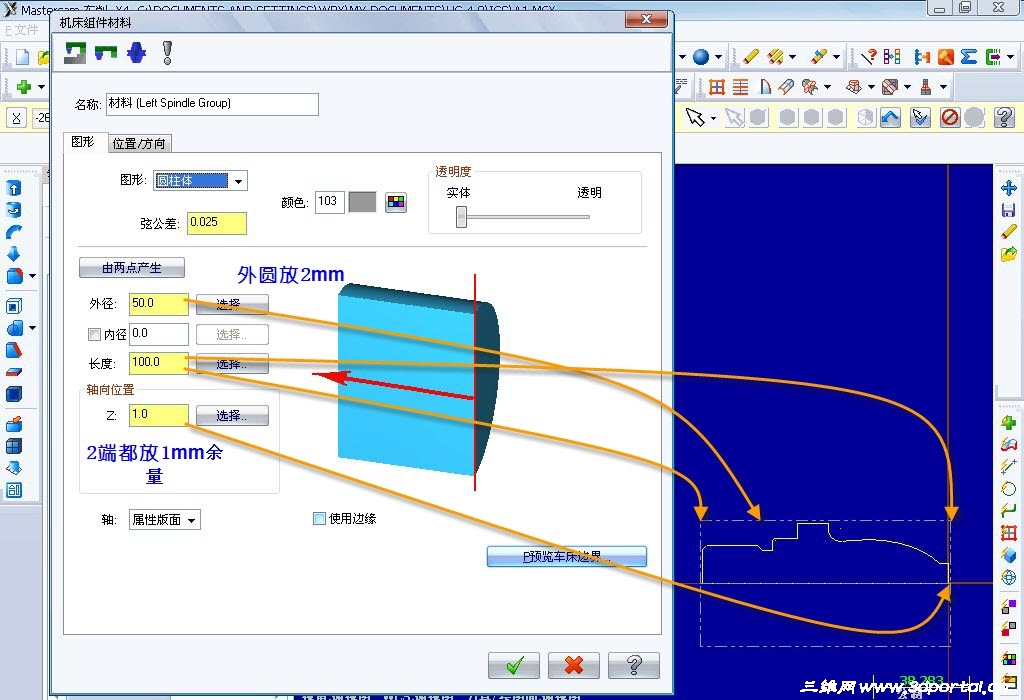Click the 长度 field showing 100.0
Viewport: 1024px width, 700px height.
(159, 363)
